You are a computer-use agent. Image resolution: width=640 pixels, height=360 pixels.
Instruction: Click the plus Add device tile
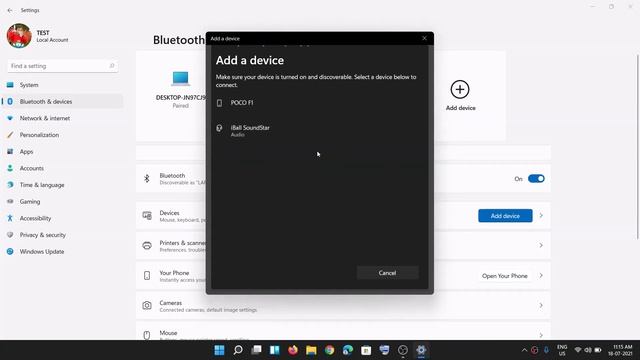pos(460,96)
